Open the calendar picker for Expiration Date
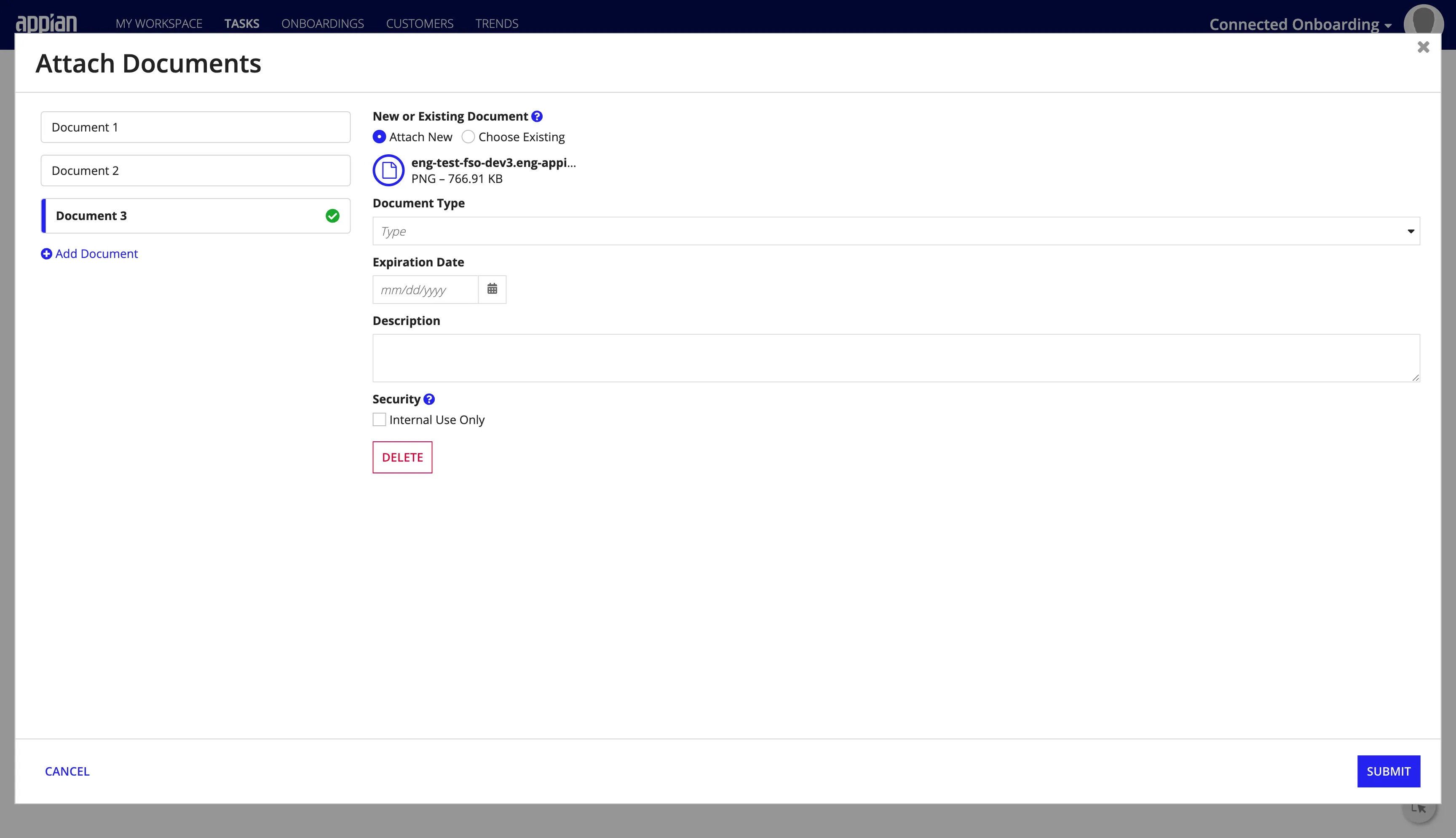This screenshot has height=838, width=1456. [492, 289]
